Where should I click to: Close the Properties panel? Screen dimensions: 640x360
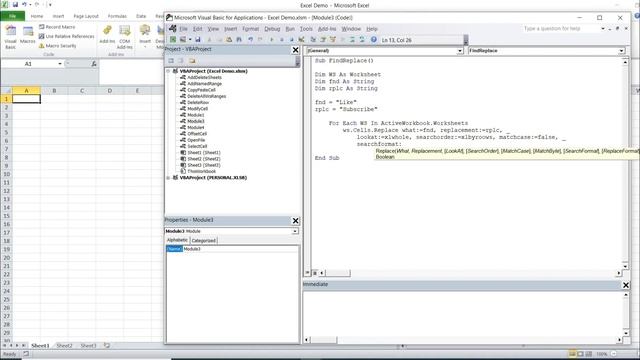click(296, 221)
